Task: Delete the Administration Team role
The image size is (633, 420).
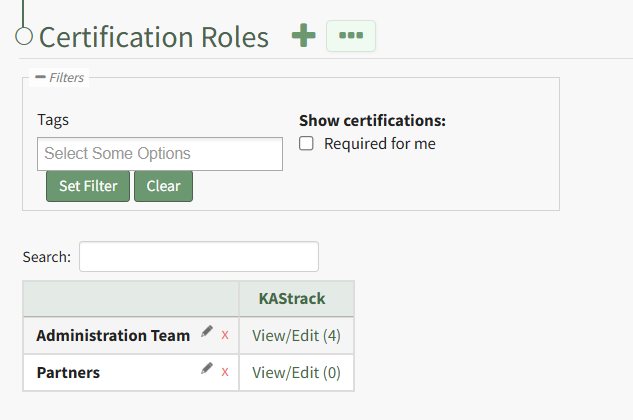Action: (x=225, y=335)
